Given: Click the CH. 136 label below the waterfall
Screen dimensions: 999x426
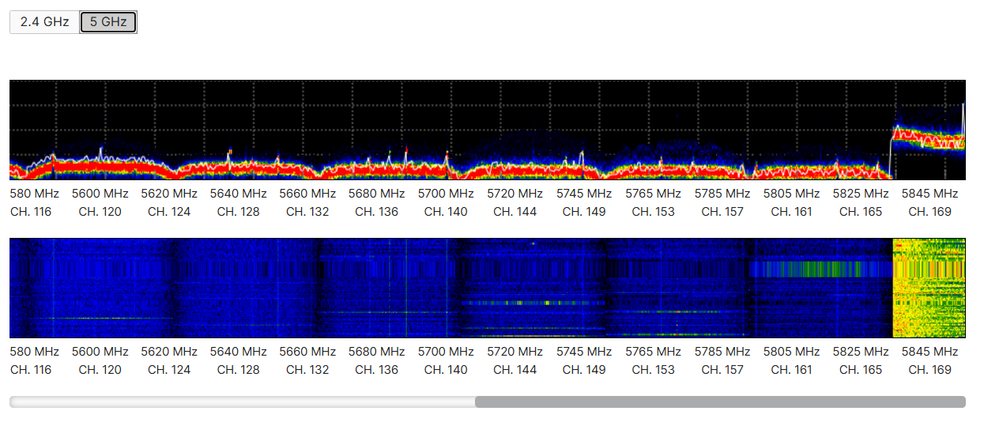Looking at the screenshot, I should point(376,370).
